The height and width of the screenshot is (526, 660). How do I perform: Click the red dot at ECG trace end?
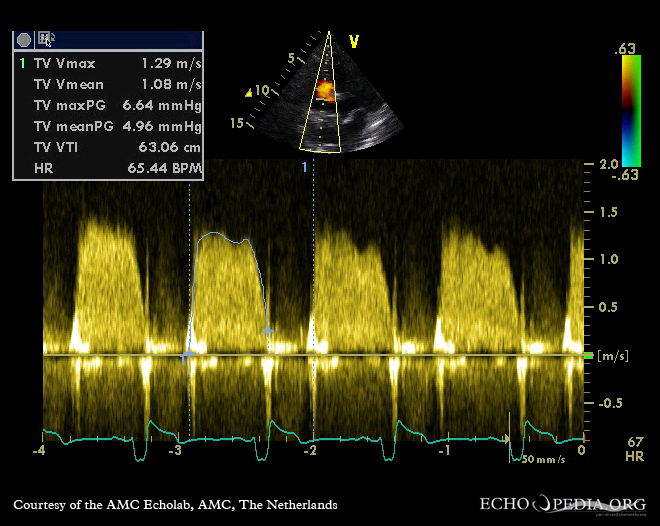(x=583, y=440)
